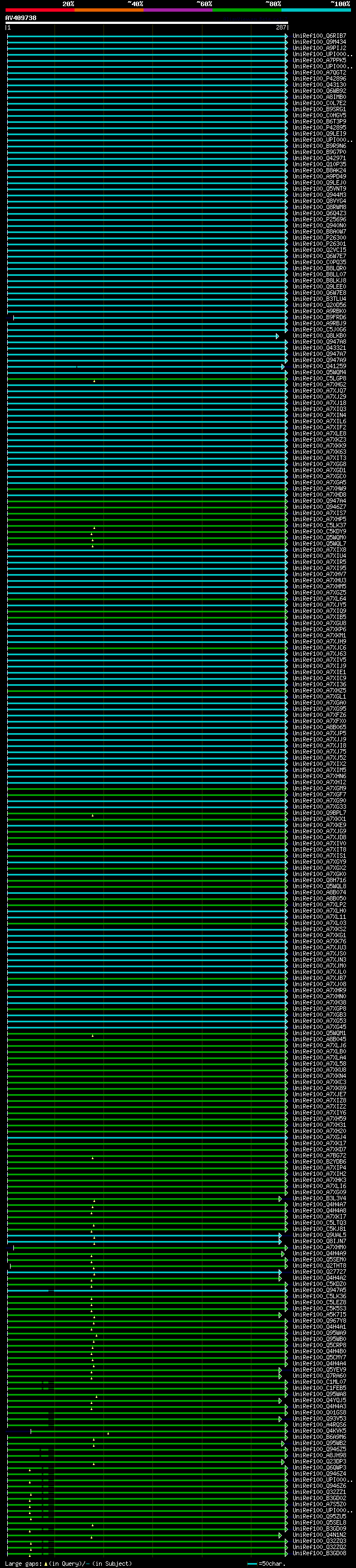Click the UniRef100_Q4YQJ5 label
356x1568 pixels.
coord(319,1400)
